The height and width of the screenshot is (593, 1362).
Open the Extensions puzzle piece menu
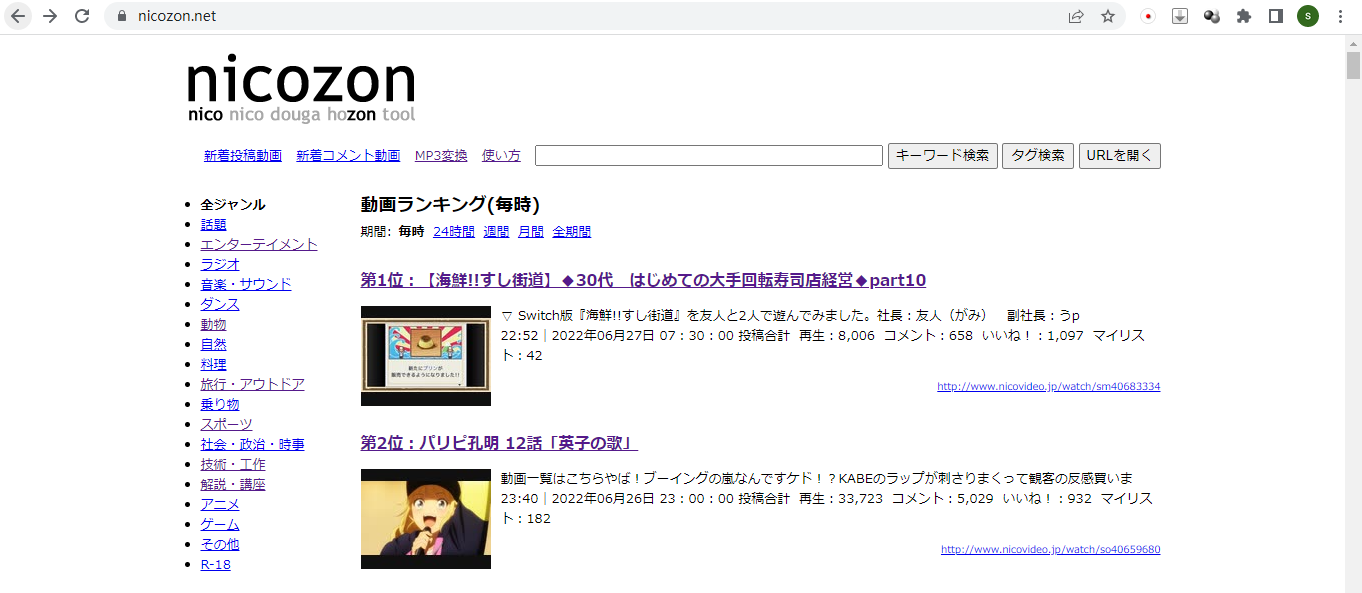pyautogui.click(x=1244, y=16)
